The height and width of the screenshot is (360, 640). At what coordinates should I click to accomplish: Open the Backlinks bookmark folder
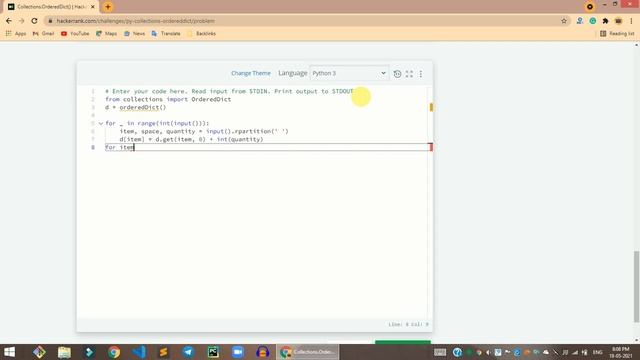click(x=201, y=33)
